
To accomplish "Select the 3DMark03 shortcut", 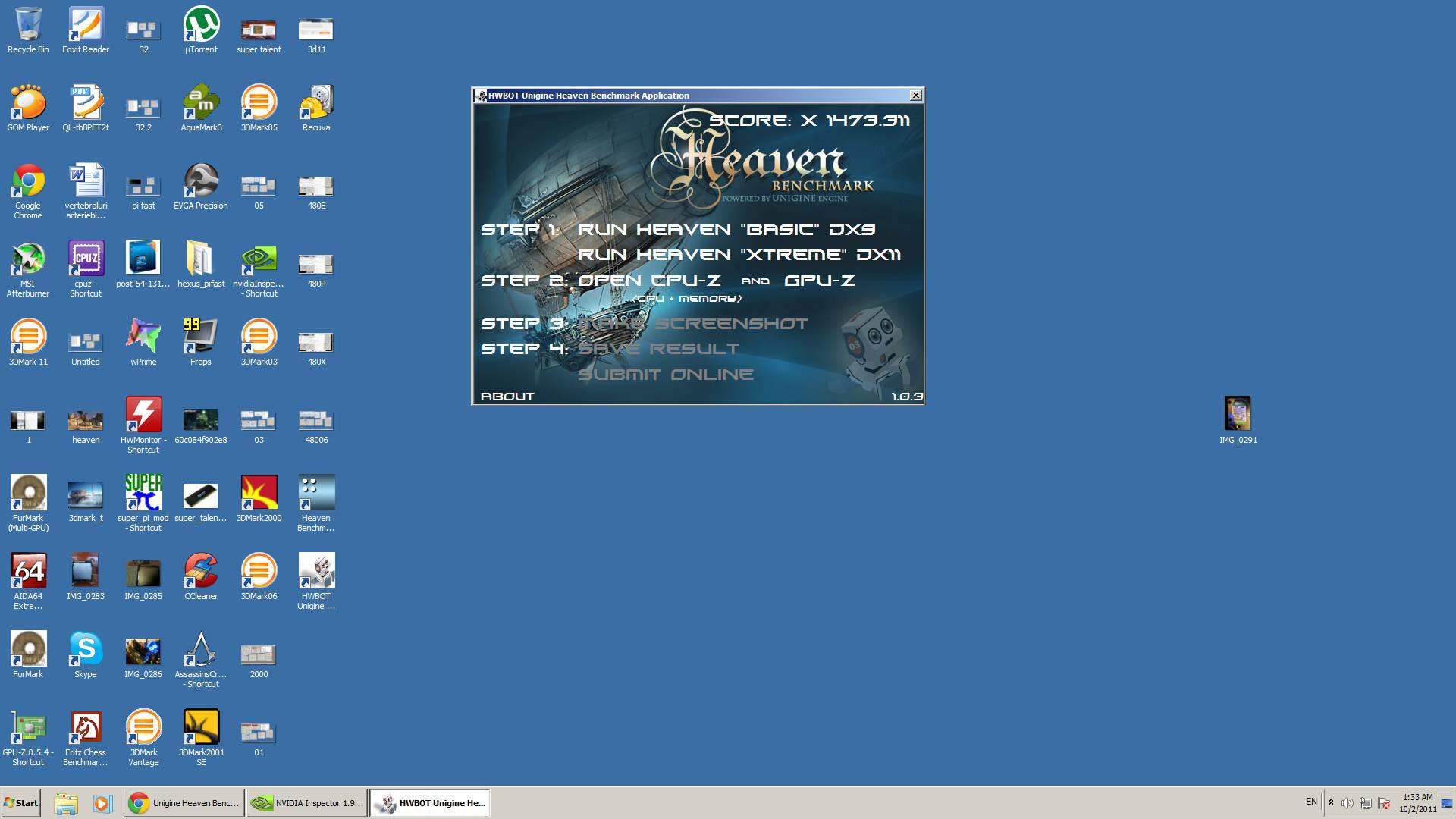I will [x=259, y=343].
